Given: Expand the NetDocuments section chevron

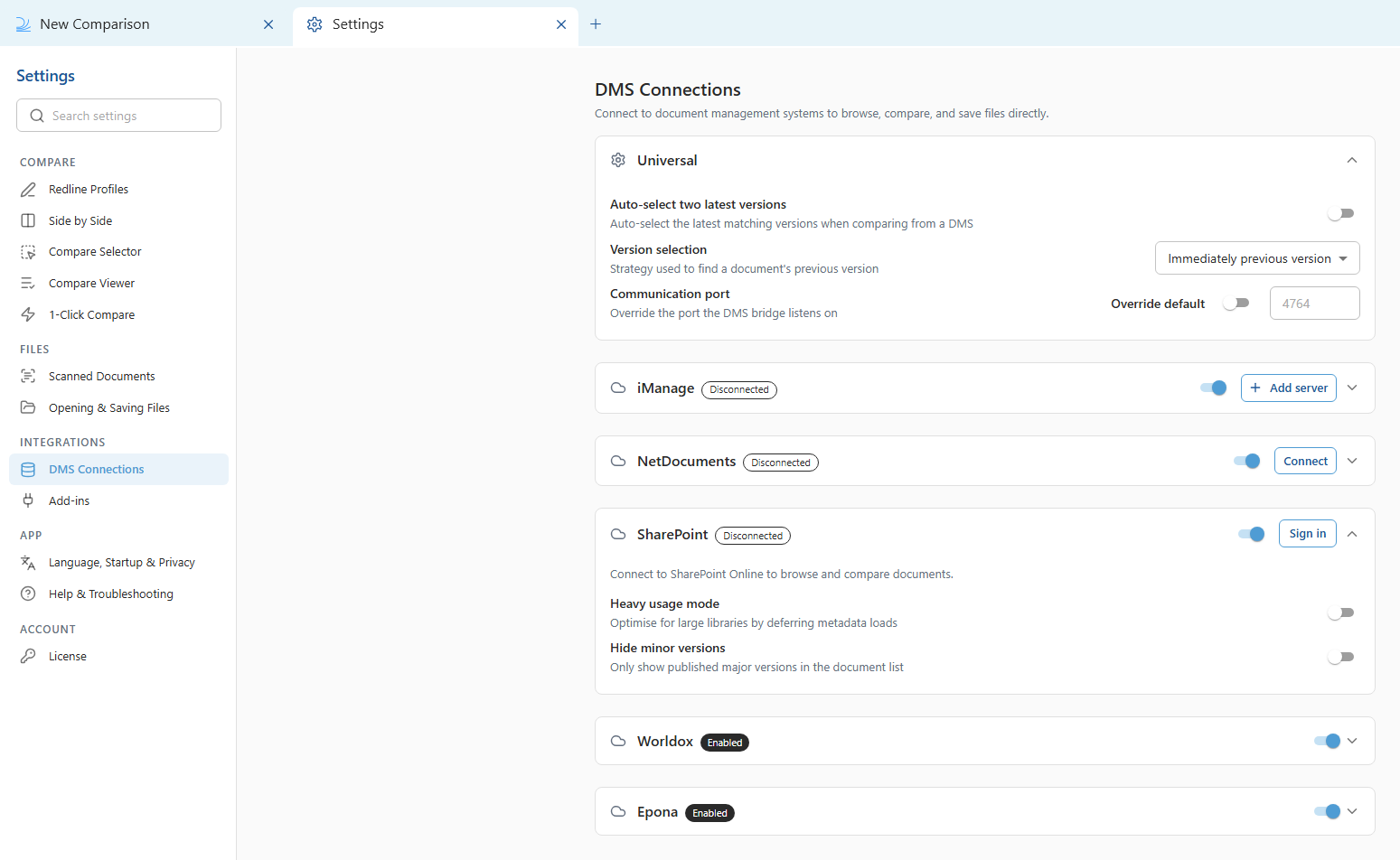Looking at the screenshot, I should click(x=1352, y=461).
